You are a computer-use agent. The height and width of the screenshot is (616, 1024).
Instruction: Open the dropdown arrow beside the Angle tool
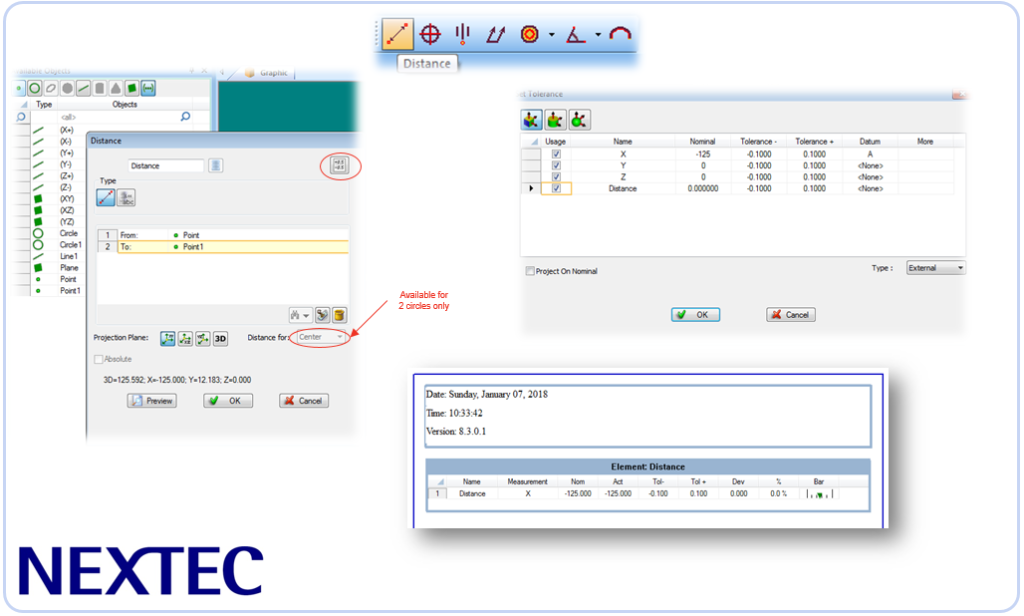(598, 35)
